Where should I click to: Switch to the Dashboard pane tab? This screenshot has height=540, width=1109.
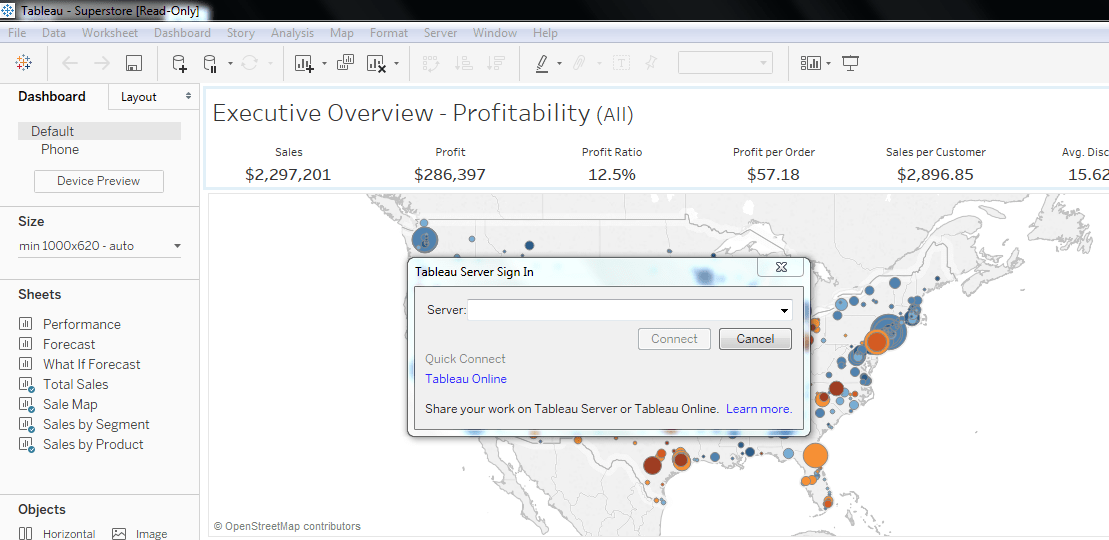(52, 96)
